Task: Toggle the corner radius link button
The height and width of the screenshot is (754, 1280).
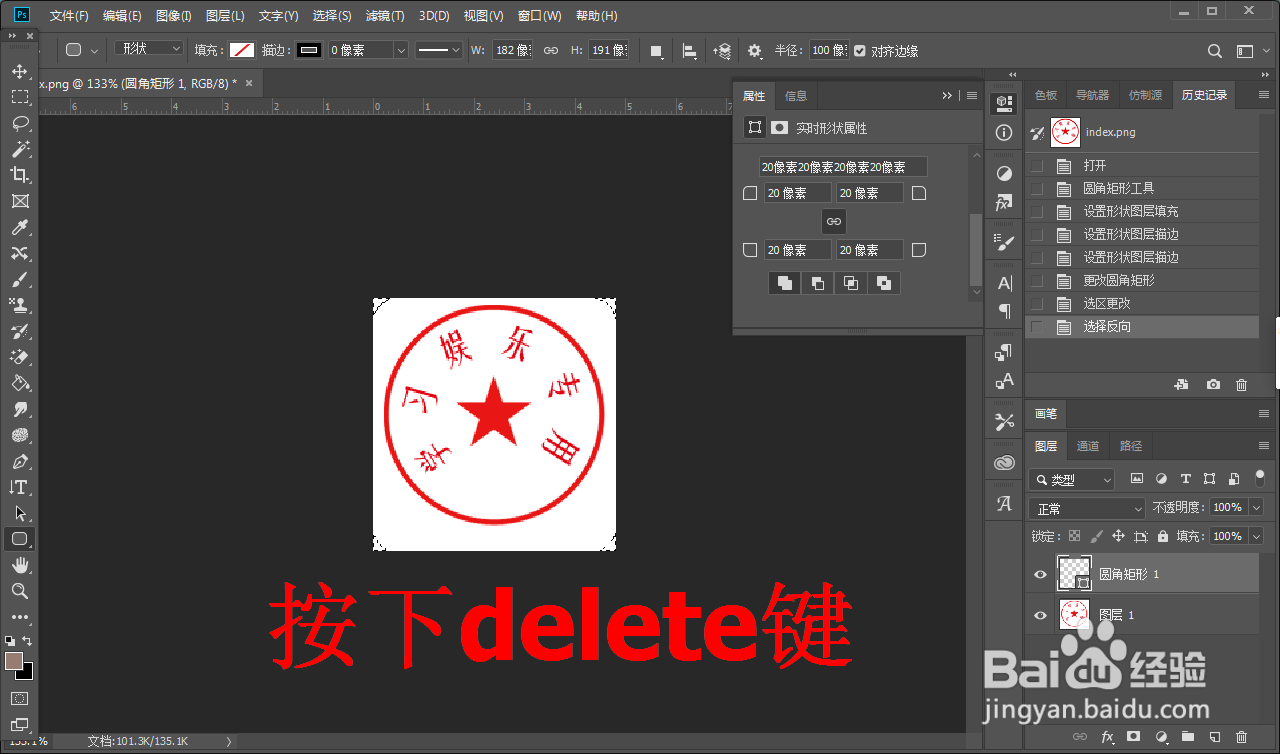Action: 834,221
